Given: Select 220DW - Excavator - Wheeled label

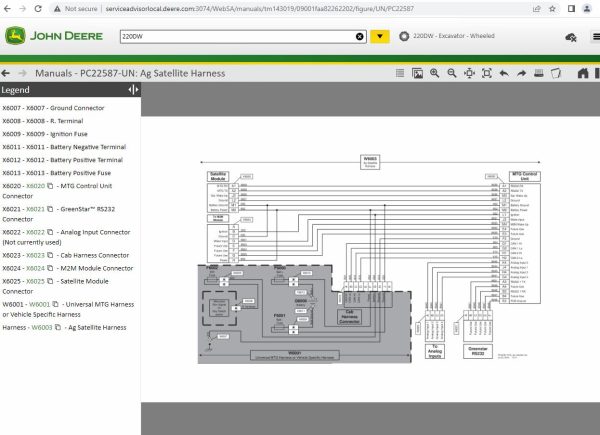Looking at the screenshot, I should [454, 36].
